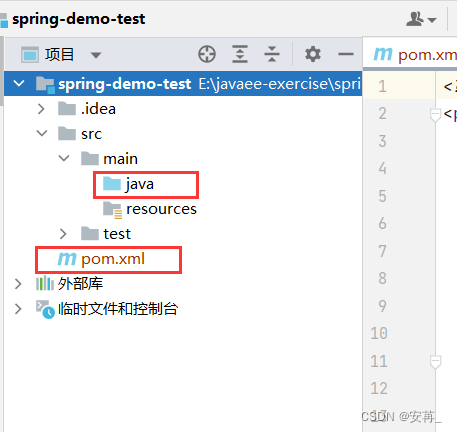Click the project view window icon

(x=30, y=55)
